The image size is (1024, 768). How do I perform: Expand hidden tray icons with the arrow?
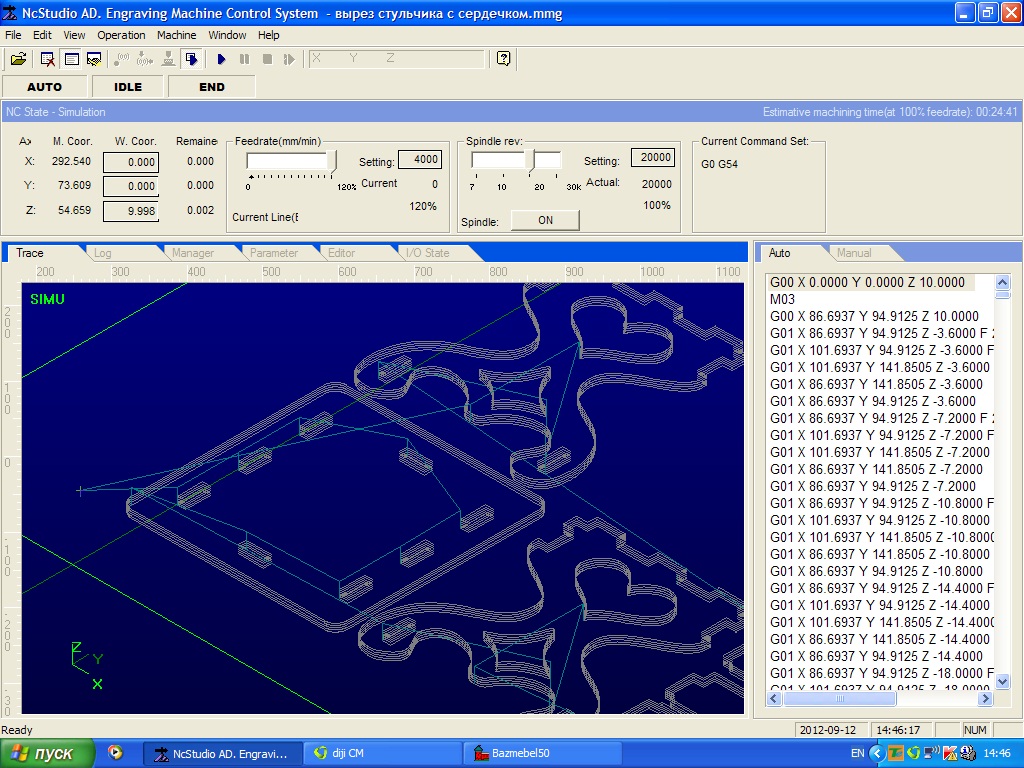coord(876,753)
